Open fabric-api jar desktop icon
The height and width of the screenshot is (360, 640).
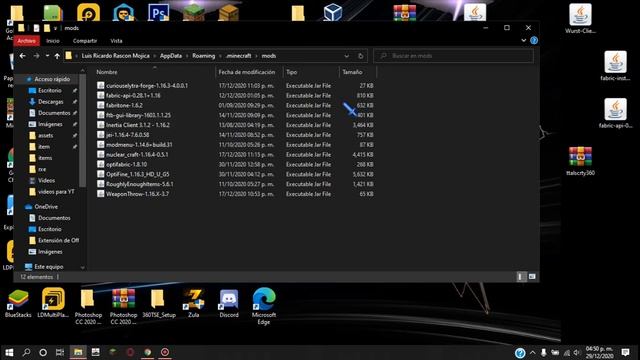pyautogui.click(x=615, y=113)
